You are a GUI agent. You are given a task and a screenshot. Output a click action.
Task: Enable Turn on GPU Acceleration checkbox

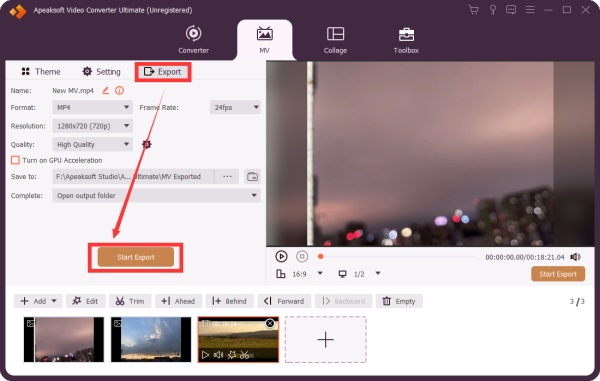(x=15, y=160)
